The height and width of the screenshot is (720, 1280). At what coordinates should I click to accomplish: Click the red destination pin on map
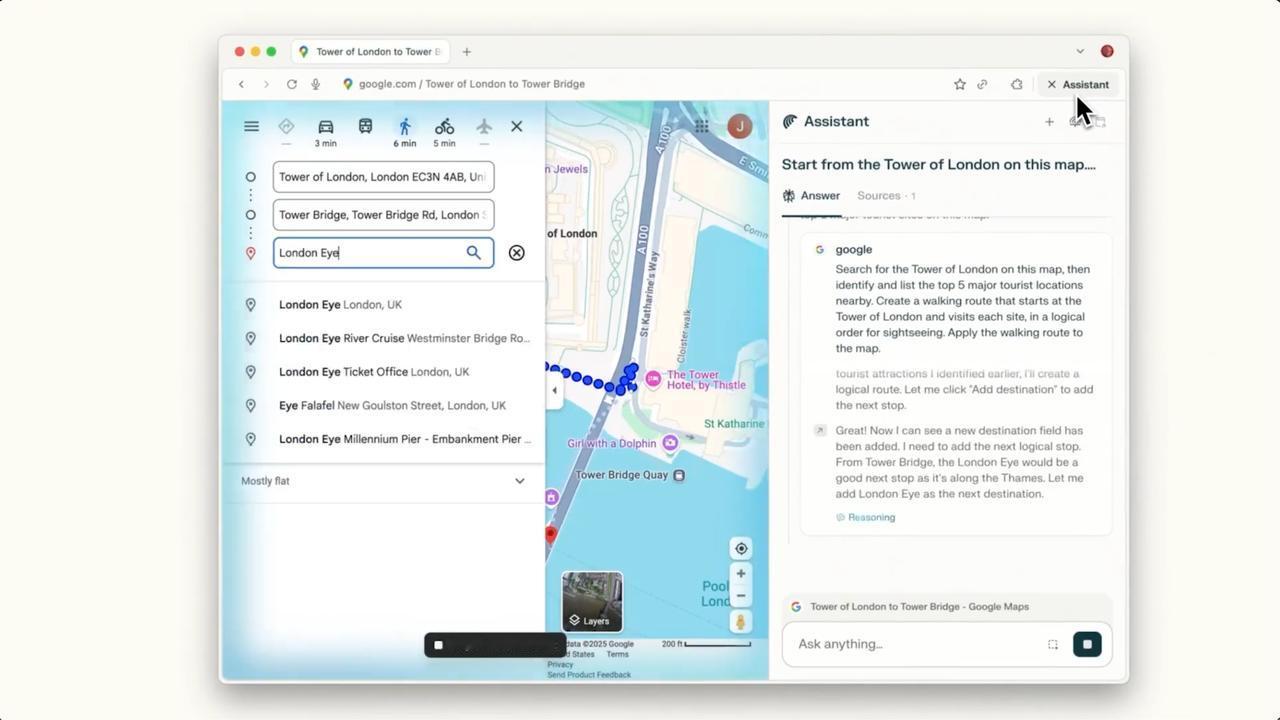(550, 536)
